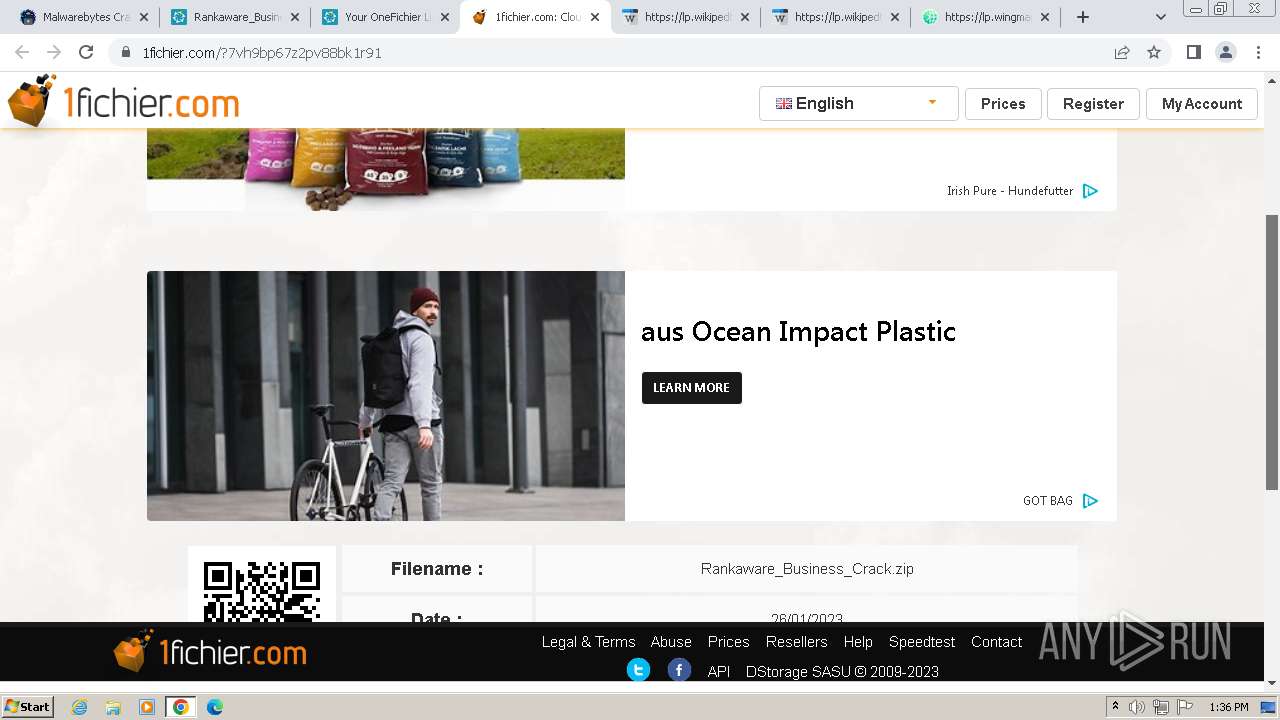Open File Explorer from the taskbar
The image size is (1280, 720).
point(113,707)
